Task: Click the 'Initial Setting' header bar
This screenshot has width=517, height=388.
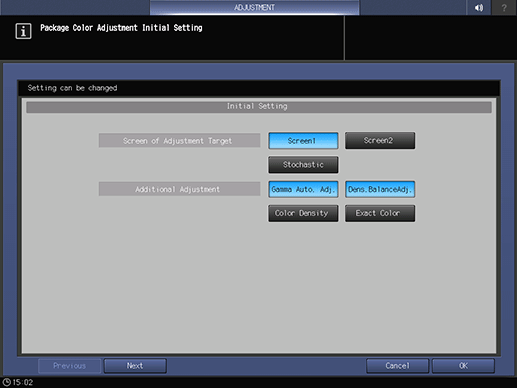Action: click(259, 107)
